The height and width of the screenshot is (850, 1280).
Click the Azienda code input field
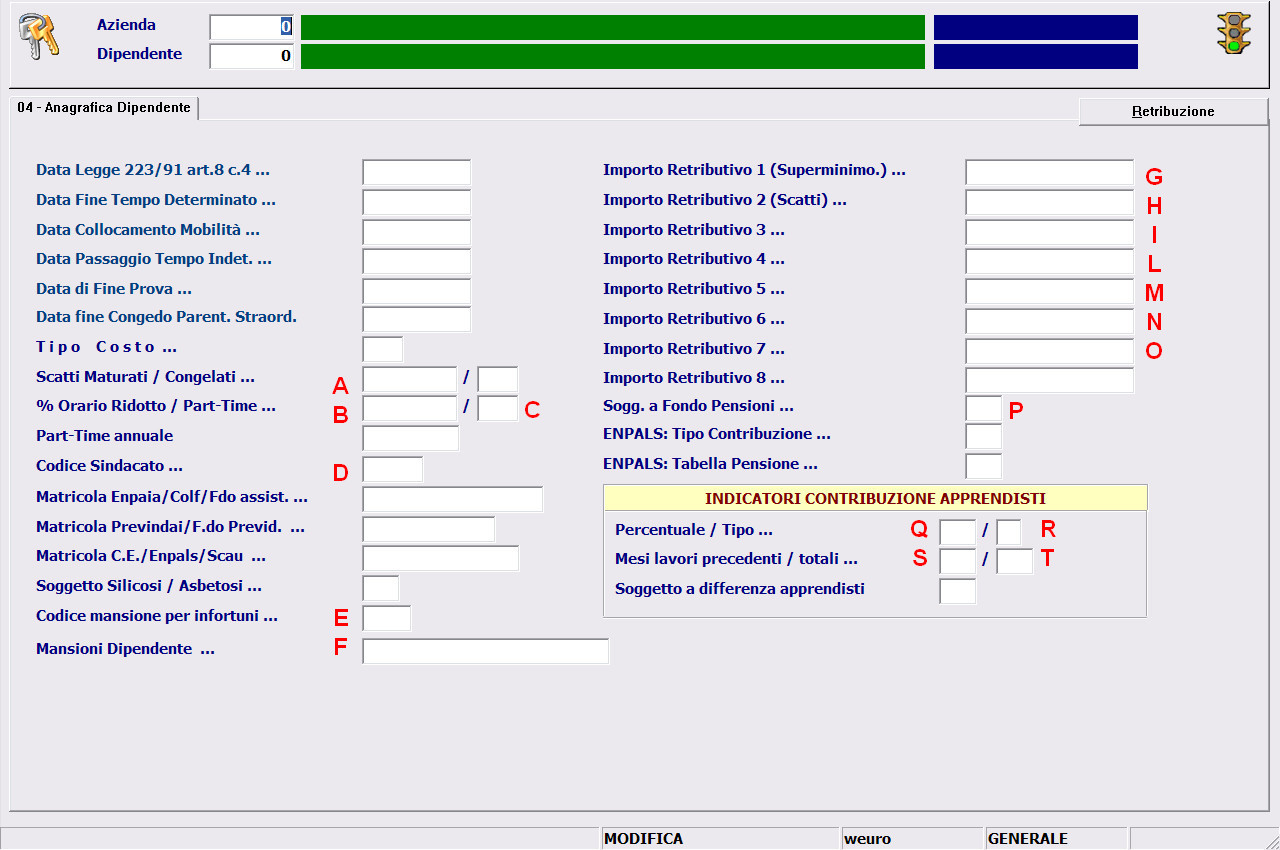pos(251,27)
